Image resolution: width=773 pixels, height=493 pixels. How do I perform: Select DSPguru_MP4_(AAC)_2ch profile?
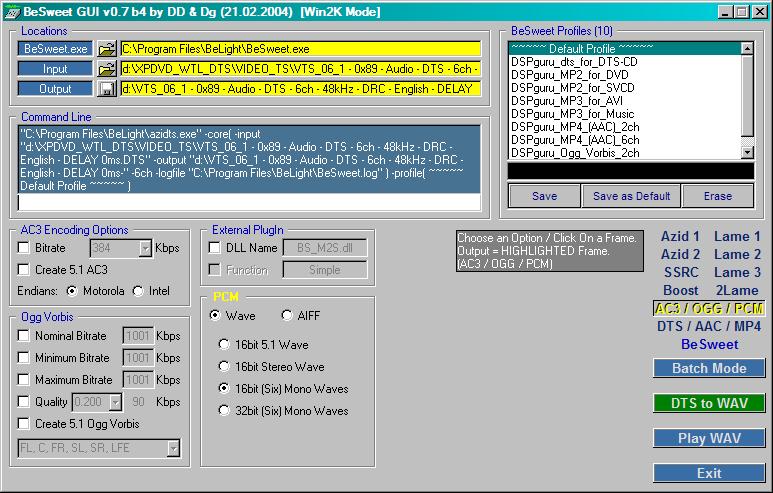pos(625,127)
